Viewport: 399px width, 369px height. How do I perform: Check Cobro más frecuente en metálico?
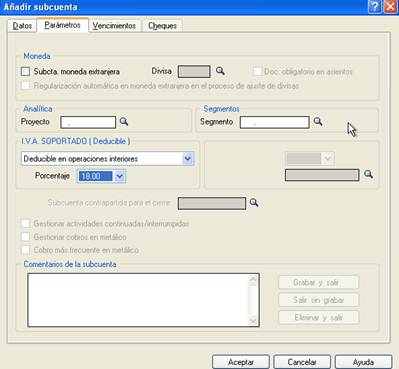[25, 250]
